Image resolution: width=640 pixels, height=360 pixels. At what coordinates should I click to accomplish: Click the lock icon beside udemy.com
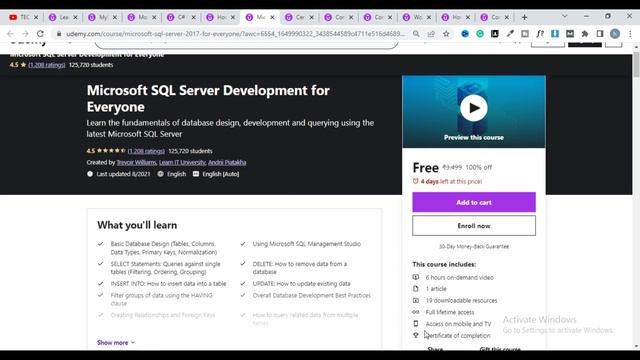(59, 34)
